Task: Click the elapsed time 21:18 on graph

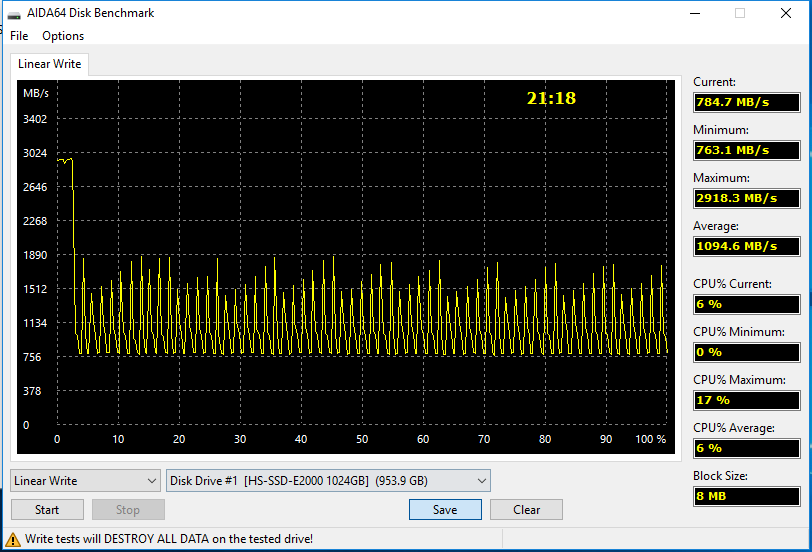Action: pyautogui.click(x=551, y=98)
